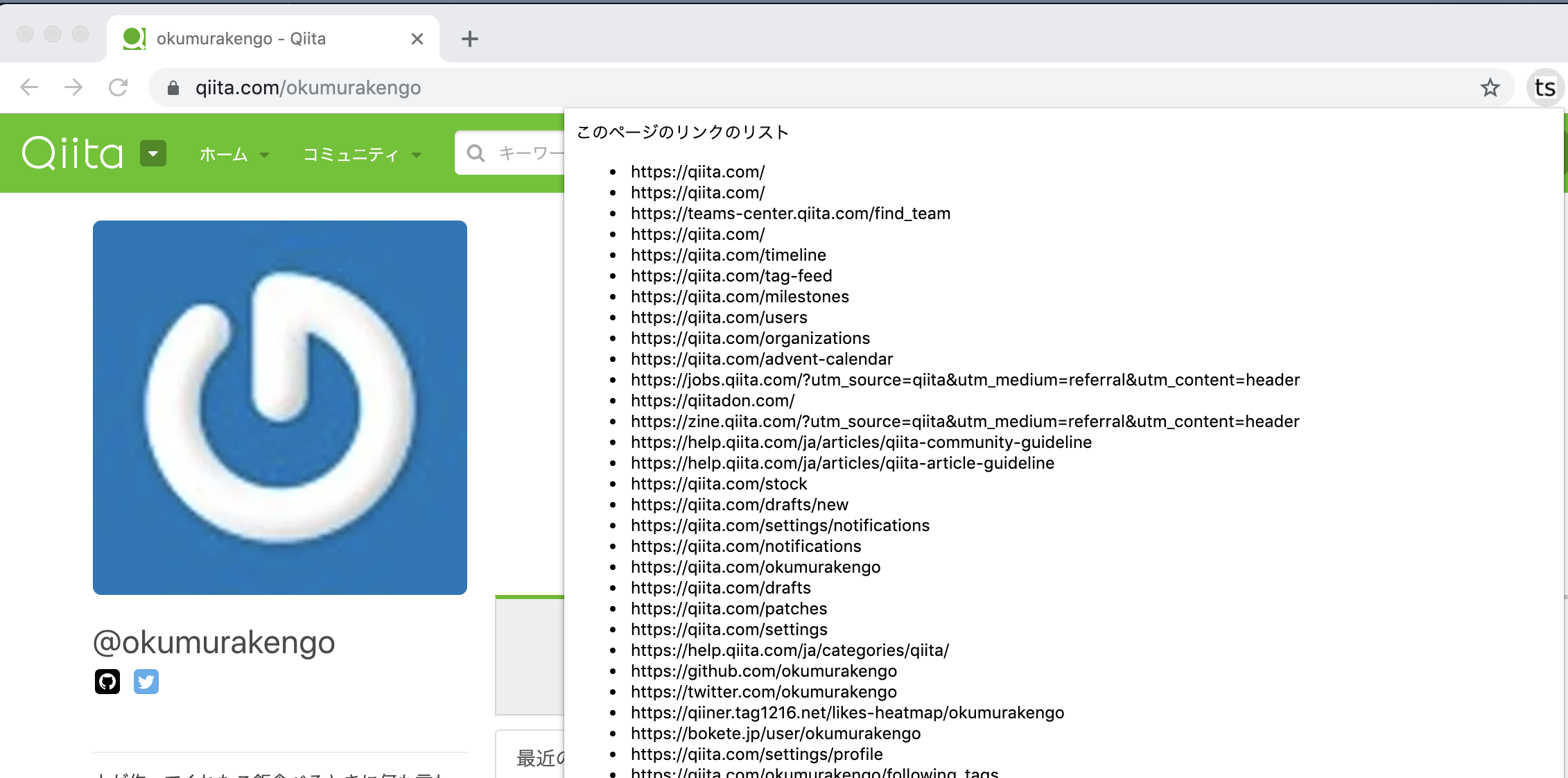Click the qiita.com/settings/notifications entry
The height and width of the screenshot is (778, 1568).
pos(780,526)
